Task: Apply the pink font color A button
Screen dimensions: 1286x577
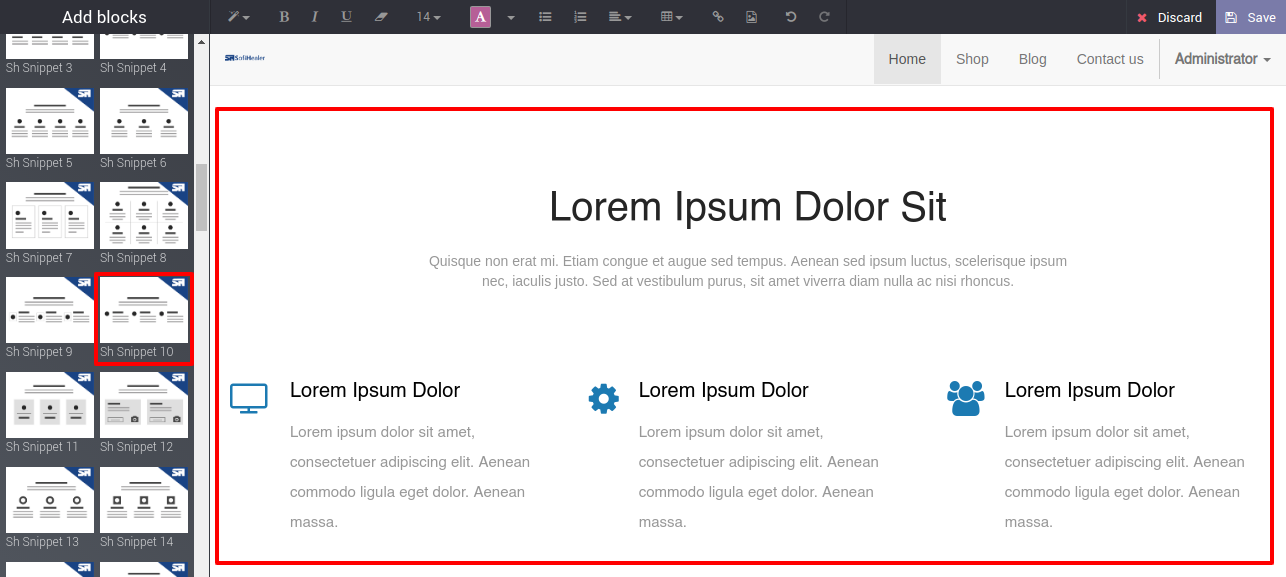Action: [x=481, y=17]
